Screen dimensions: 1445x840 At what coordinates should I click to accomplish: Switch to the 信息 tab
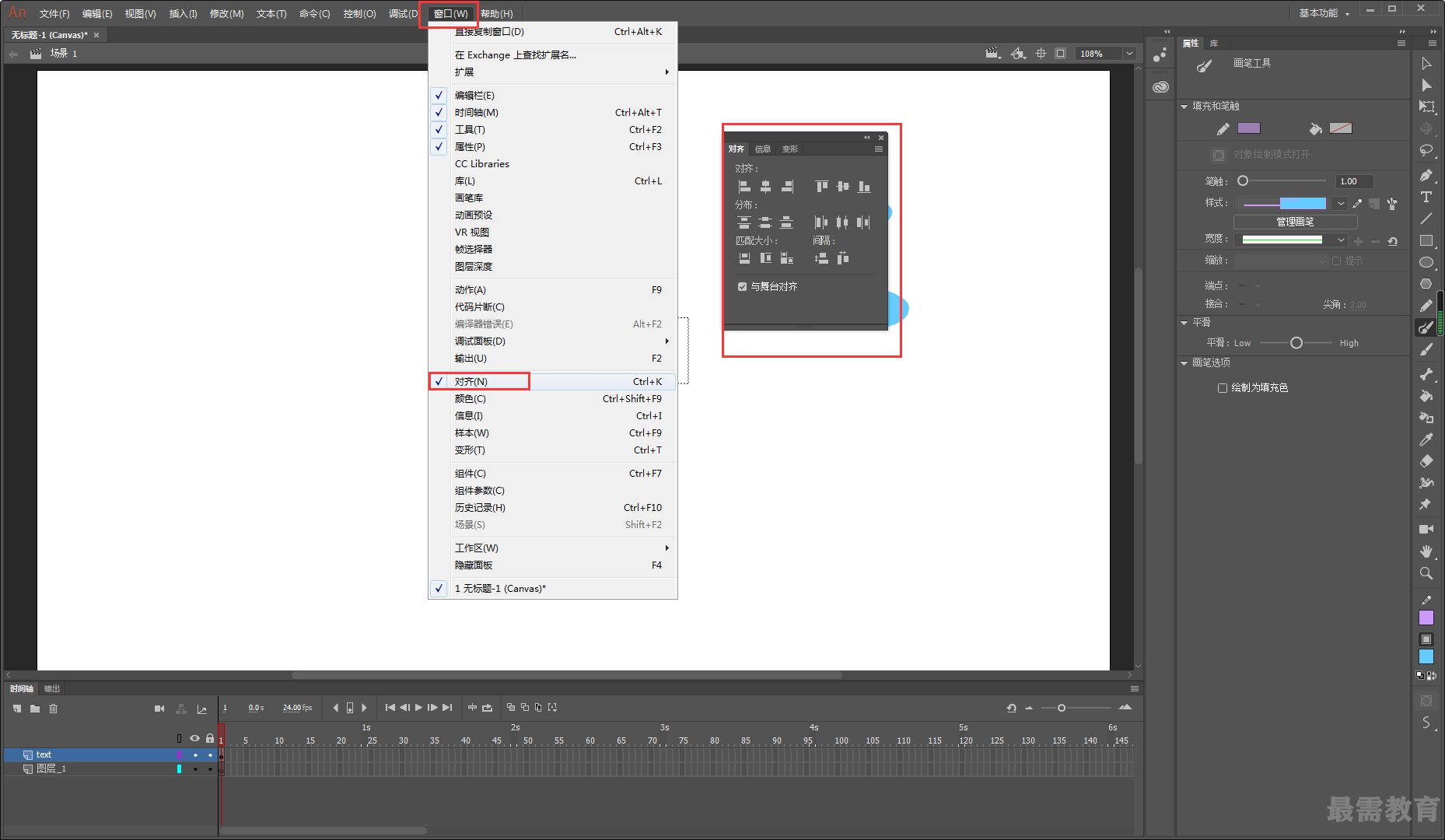coord(763,149)
